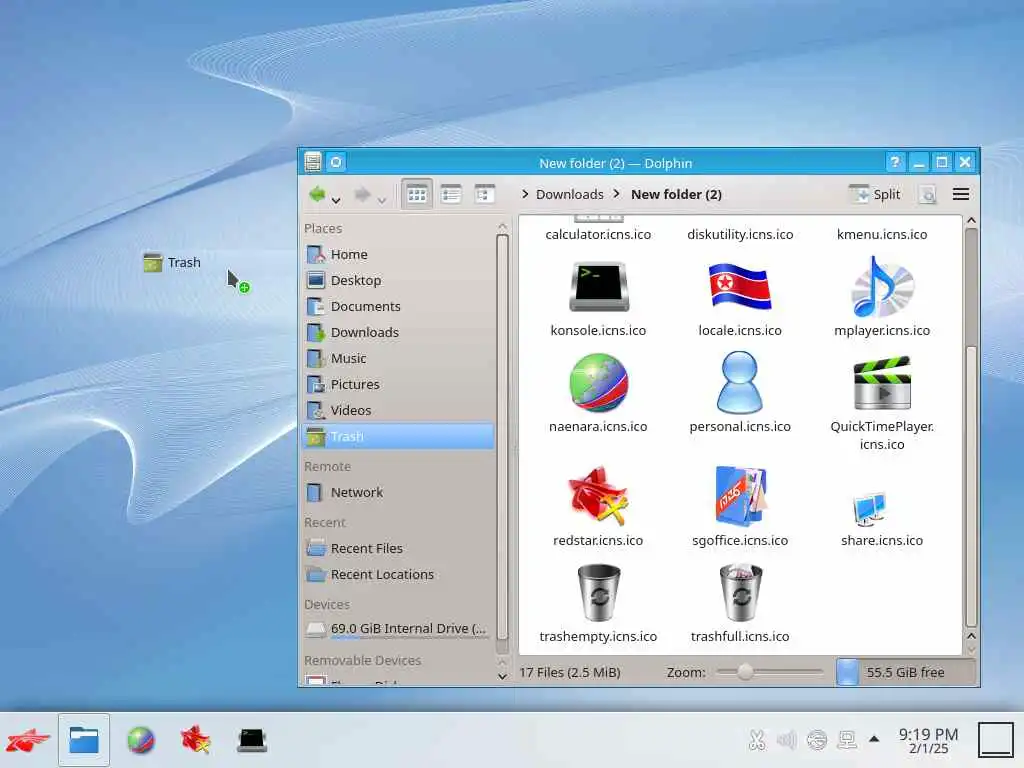Click the file view scroll up arrow
The height and width of the screenshot is (768, 1024).
tap(971, 221)
